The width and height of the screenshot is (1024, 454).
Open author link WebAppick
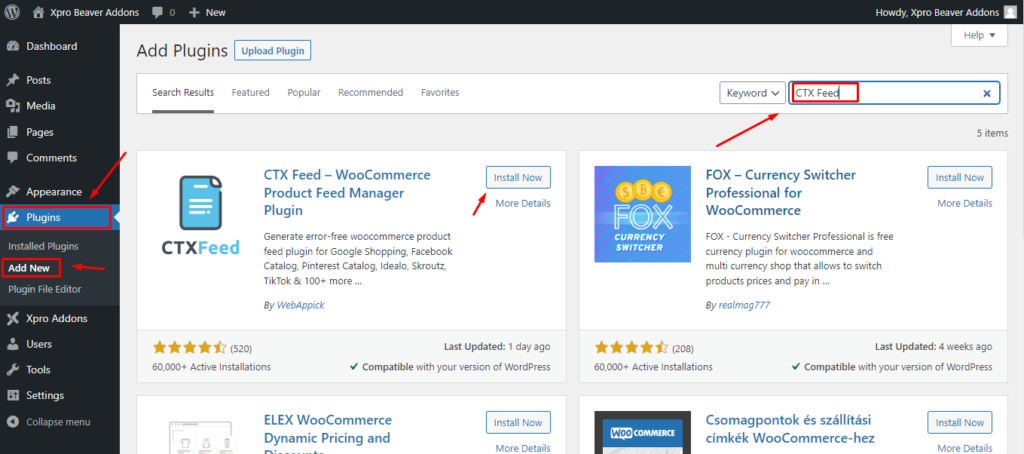coord(300,305)
